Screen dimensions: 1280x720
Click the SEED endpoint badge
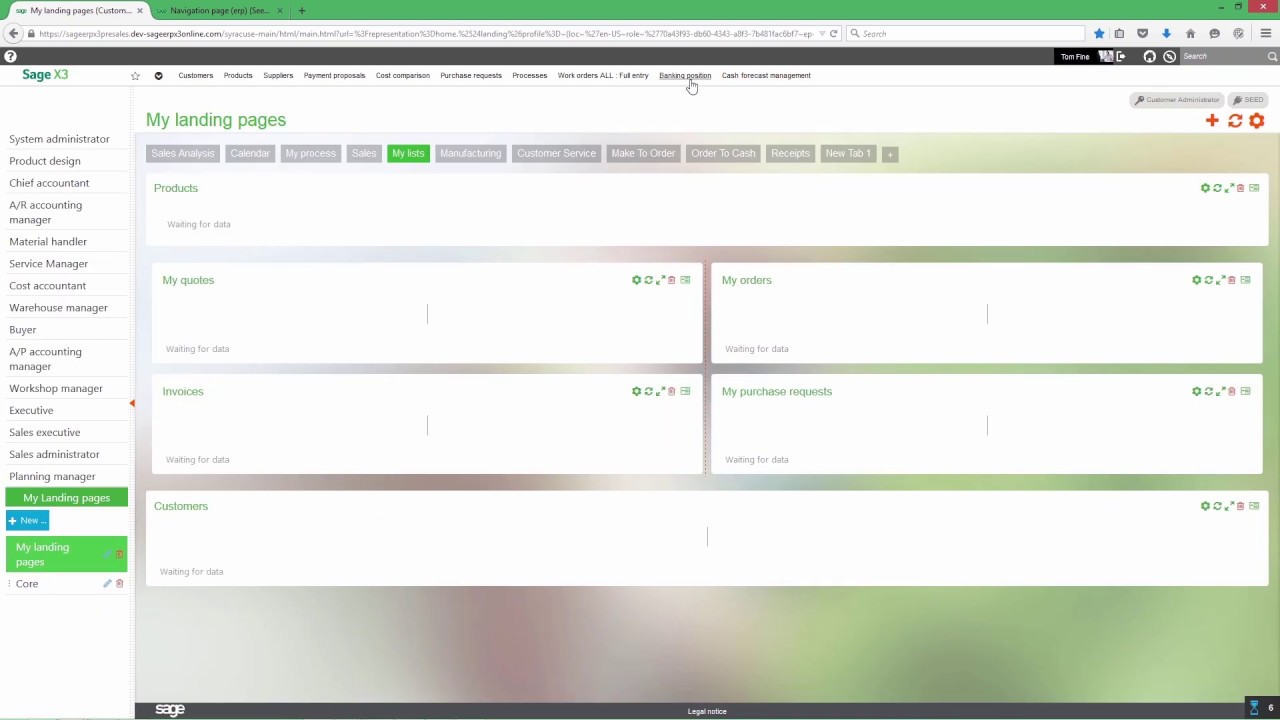[1248, 100]
